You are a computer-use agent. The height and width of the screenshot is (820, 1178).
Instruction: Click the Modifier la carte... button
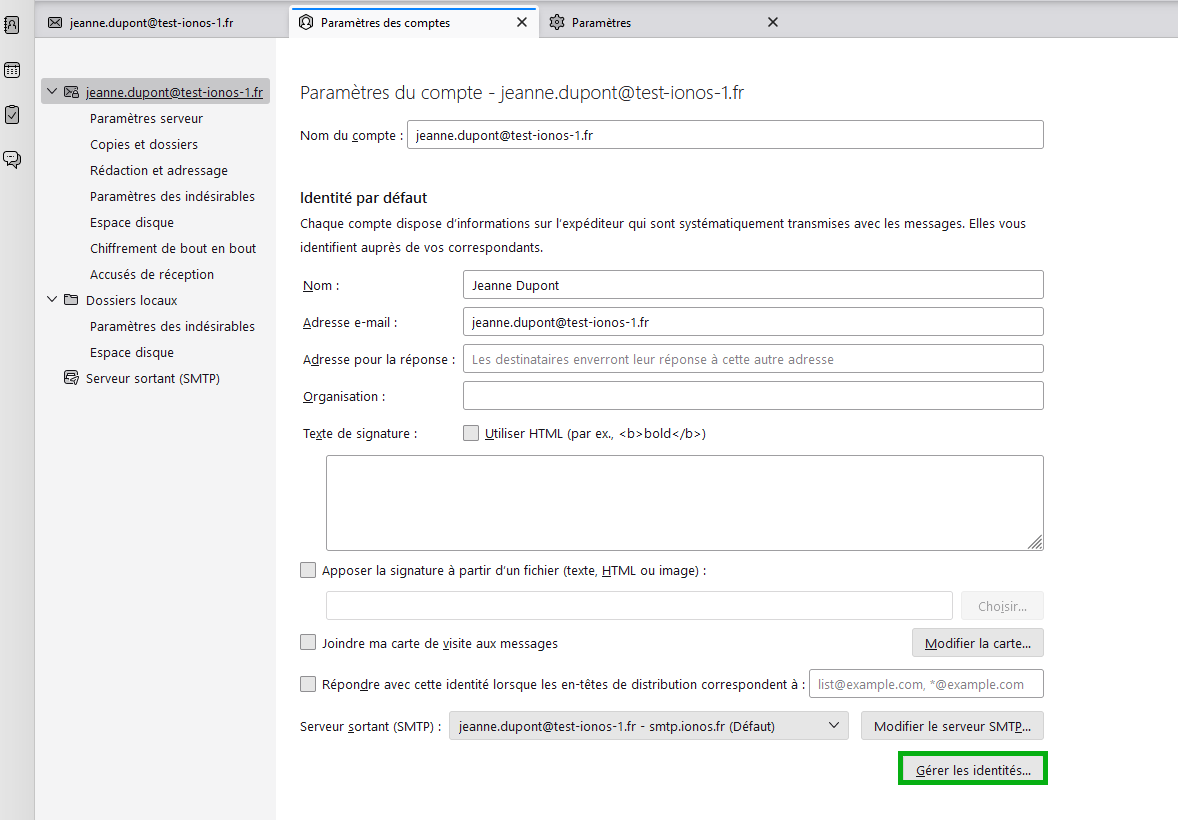pos(977,643)
